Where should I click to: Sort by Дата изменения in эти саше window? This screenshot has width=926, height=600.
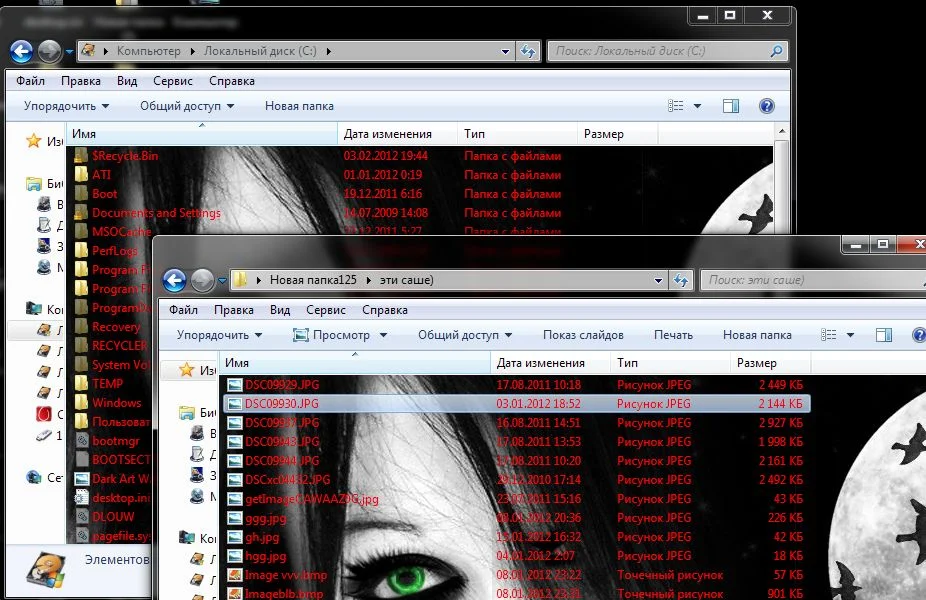[x=550, y=363]
